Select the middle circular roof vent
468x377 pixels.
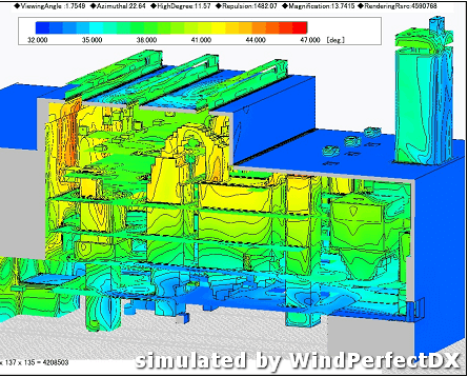(352, 141)
